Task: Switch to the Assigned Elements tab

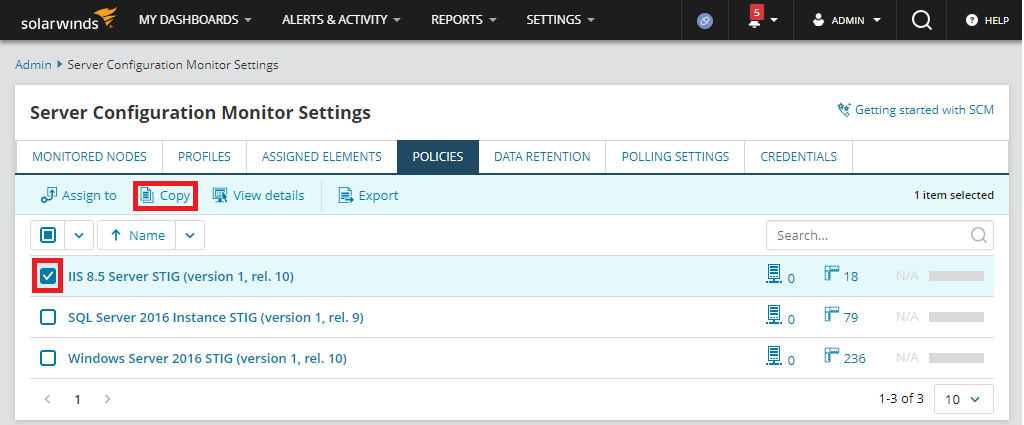Action: point(322,157)
